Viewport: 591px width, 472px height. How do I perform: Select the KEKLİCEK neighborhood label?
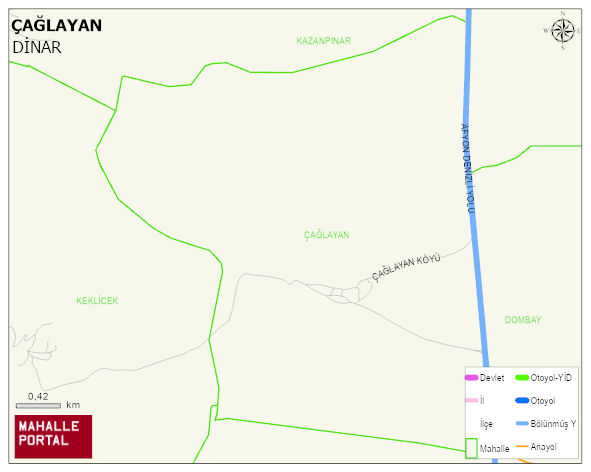point(97,300)
